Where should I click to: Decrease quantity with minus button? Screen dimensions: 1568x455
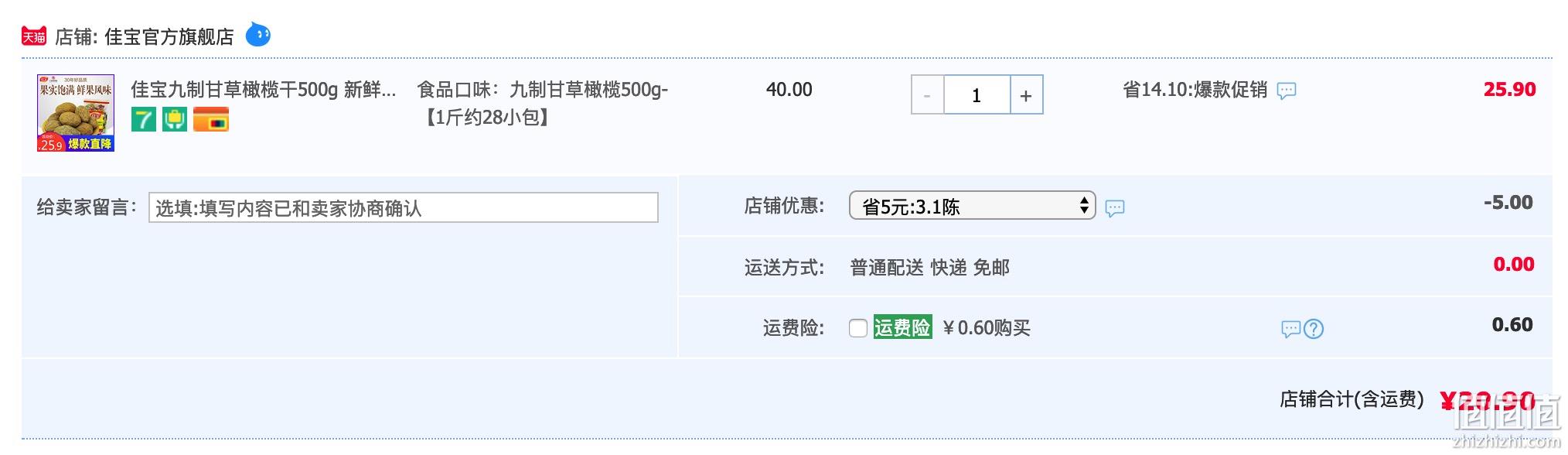pos(927,95)
